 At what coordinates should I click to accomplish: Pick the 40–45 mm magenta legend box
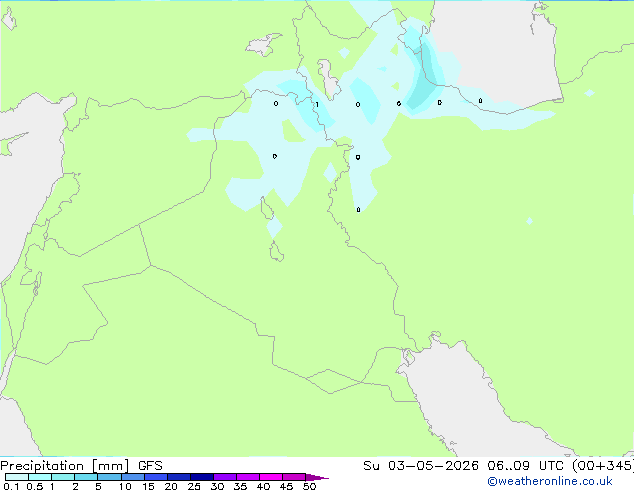pyautogui.click(x=271, y=477)
